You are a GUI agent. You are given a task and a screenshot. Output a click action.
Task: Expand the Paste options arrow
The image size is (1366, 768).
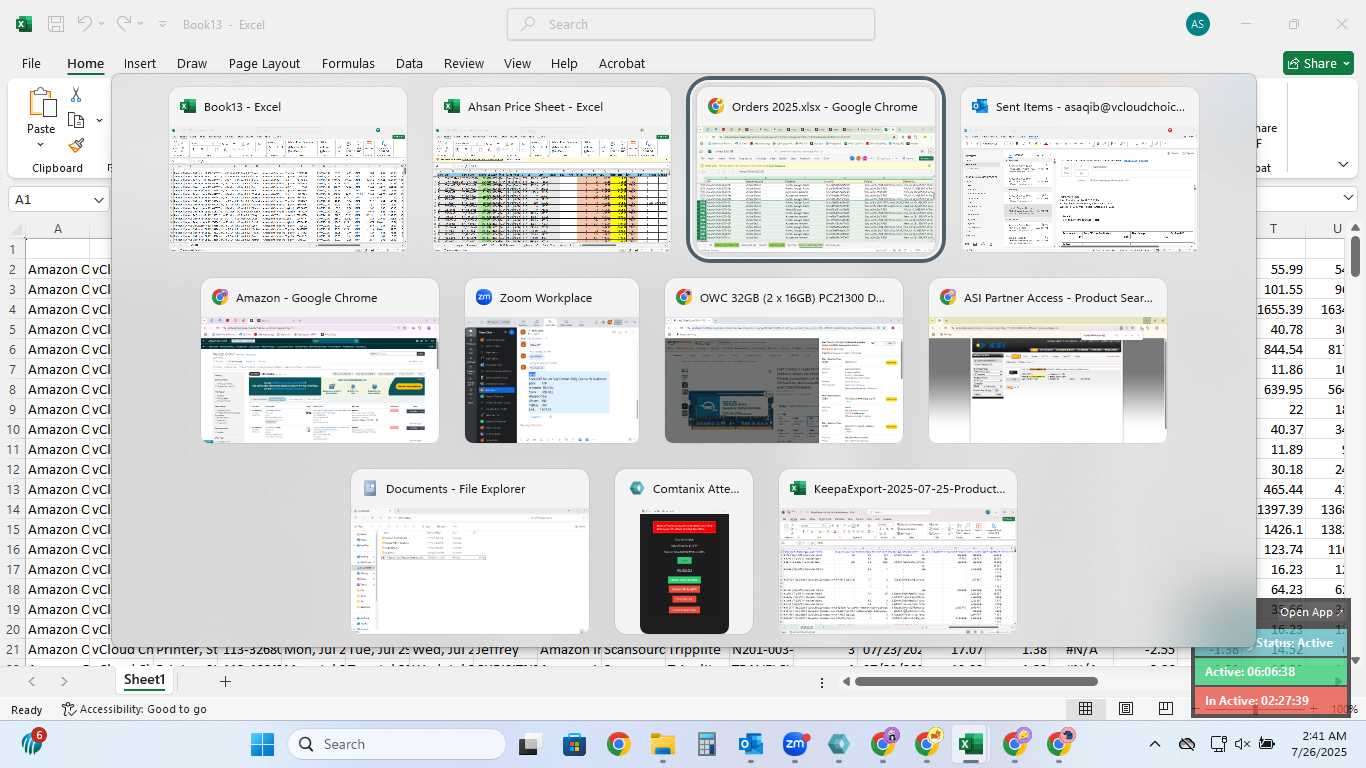pyautogui.click(x=41, y=145)
